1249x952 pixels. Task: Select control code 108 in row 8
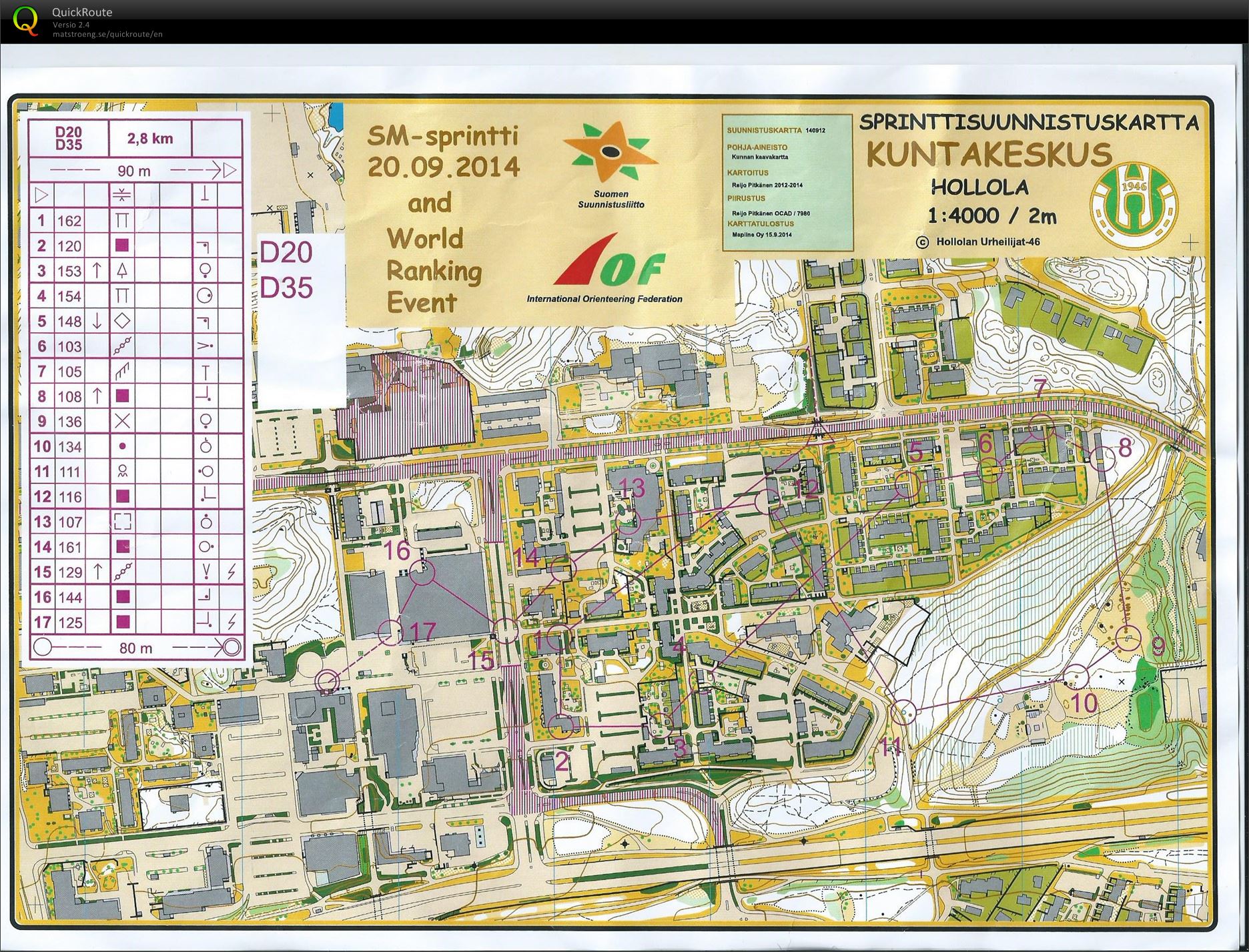tap(69, 397)
